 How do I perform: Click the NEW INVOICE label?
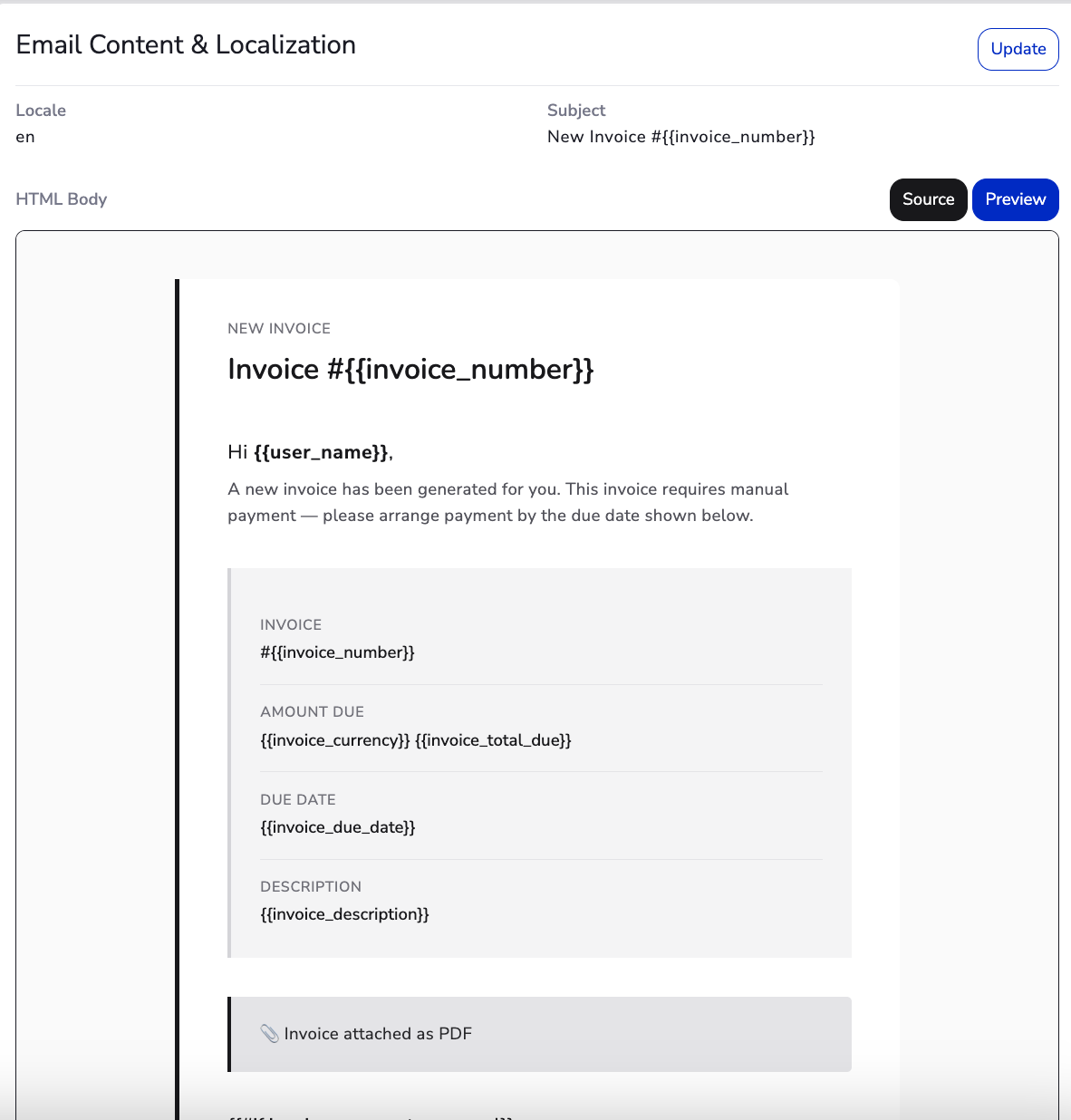tap(279, 329)
